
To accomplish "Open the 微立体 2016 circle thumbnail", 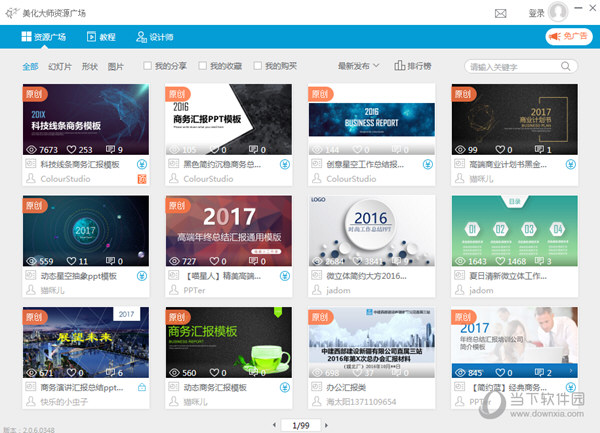I will 372,231.
